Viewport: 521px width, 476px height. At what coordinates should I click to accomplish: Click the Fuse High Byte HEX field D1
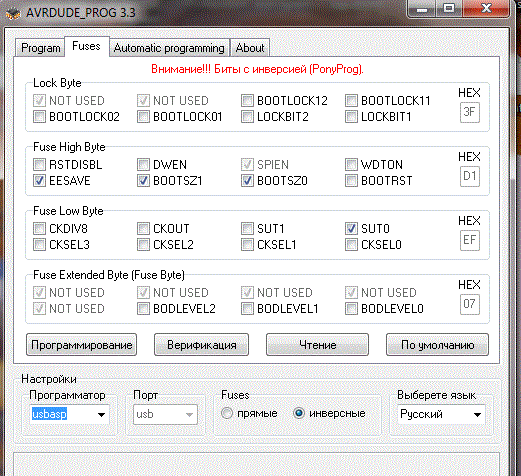click(x=470, y=176)
